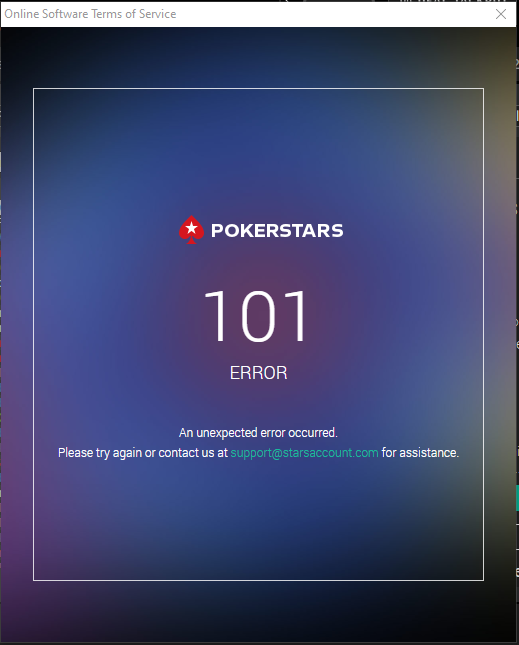
Task: Click the green strip at the window's right edge
Action: 517,498
